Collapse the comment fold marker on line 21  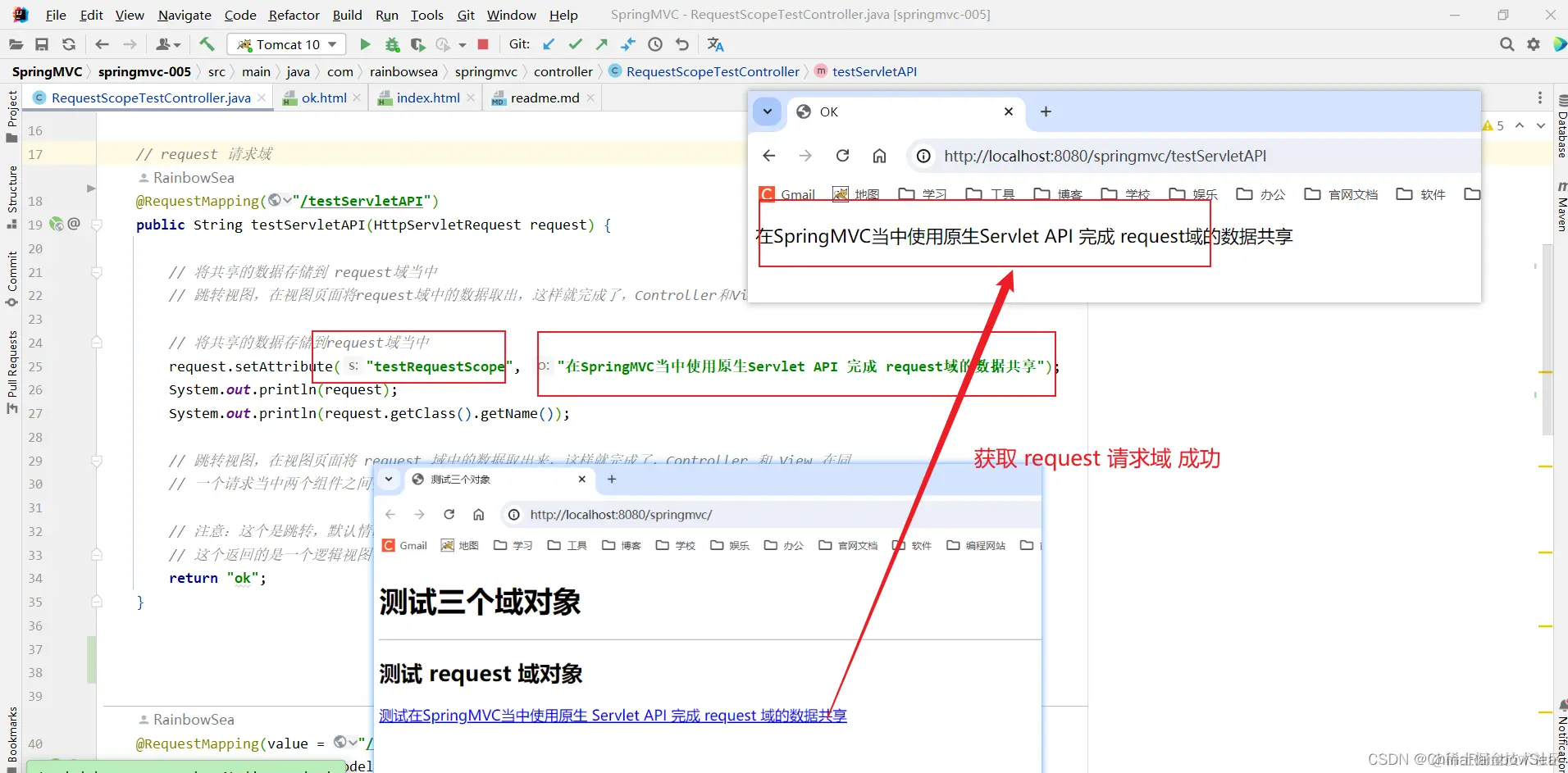pos(97,272)
